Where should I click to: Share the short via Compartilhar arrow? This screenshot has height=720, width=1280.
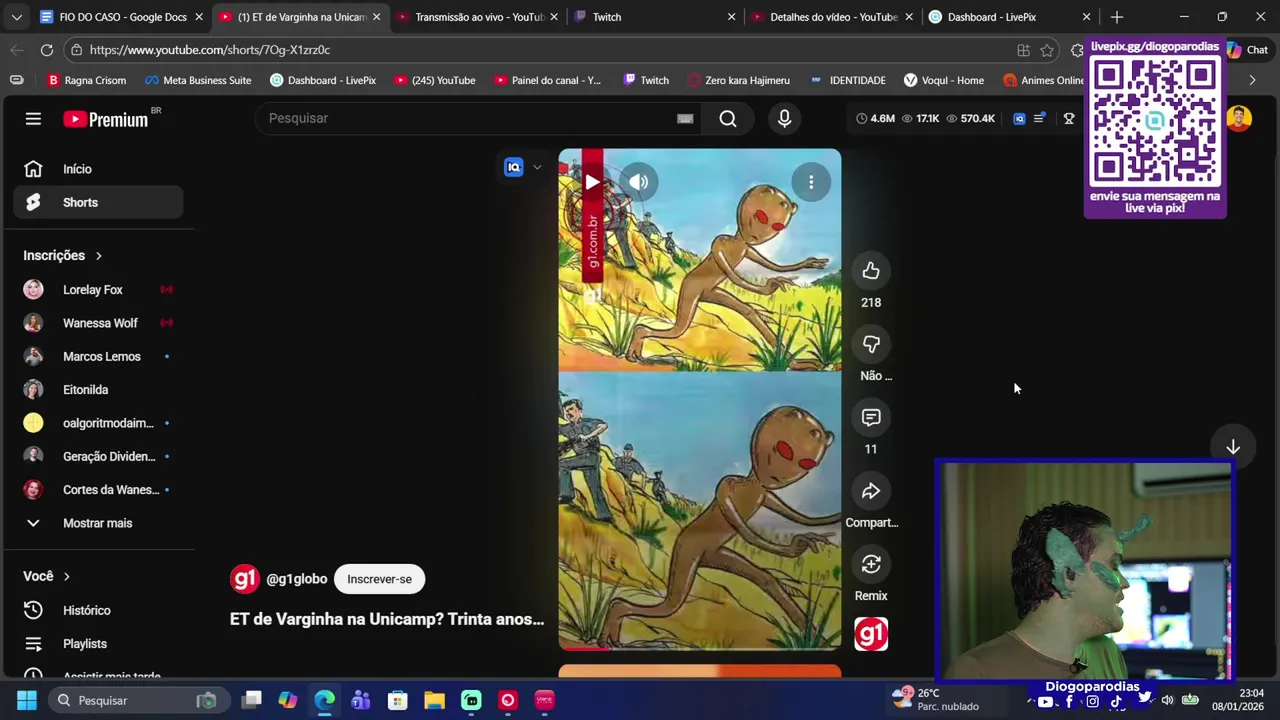871,491
